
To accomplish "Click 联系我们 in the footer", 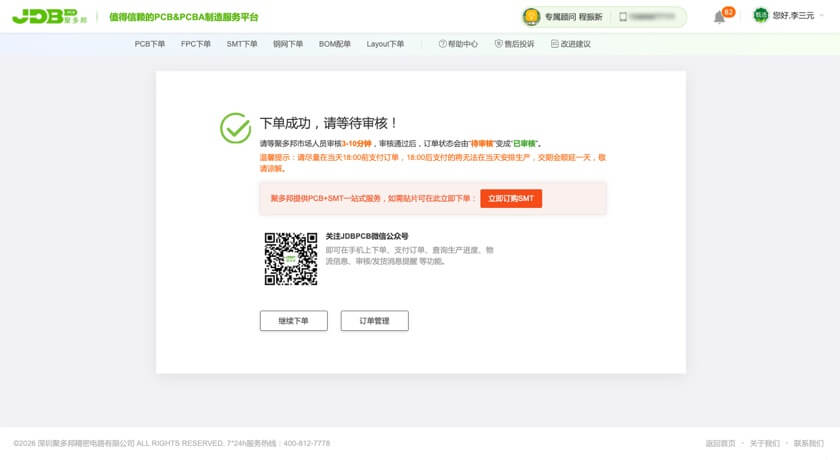I will (808, 443).
